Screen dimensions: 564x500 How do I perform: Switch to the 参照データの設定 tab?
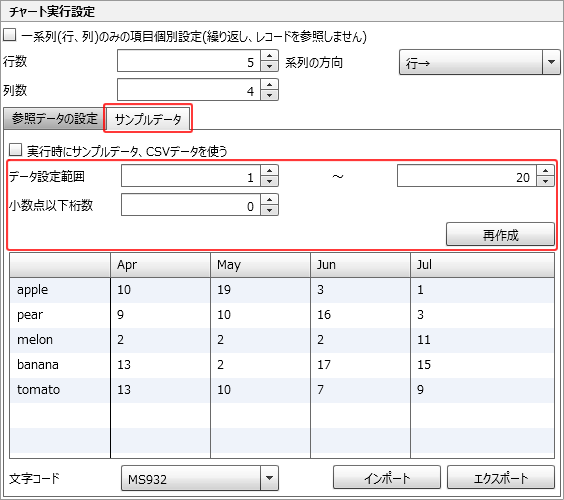[54, 119]
